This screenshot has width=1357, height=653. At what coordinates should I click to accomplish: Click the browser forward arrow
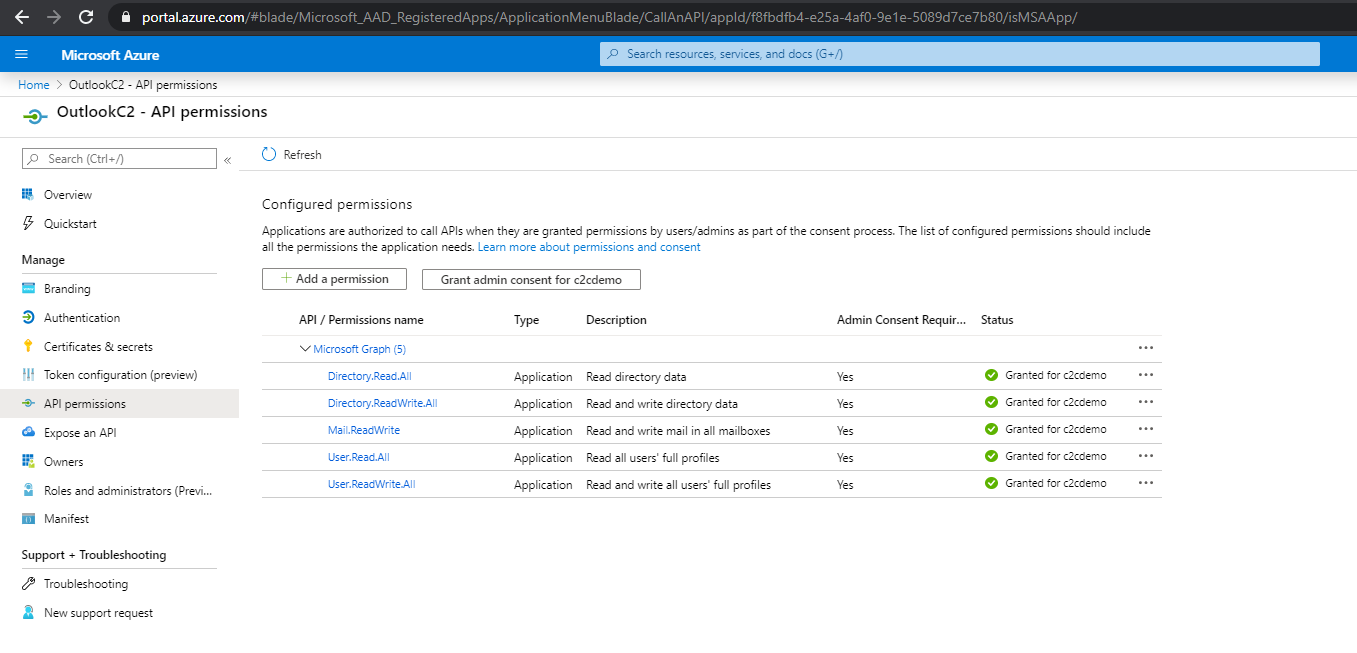(x=54, y=17)
